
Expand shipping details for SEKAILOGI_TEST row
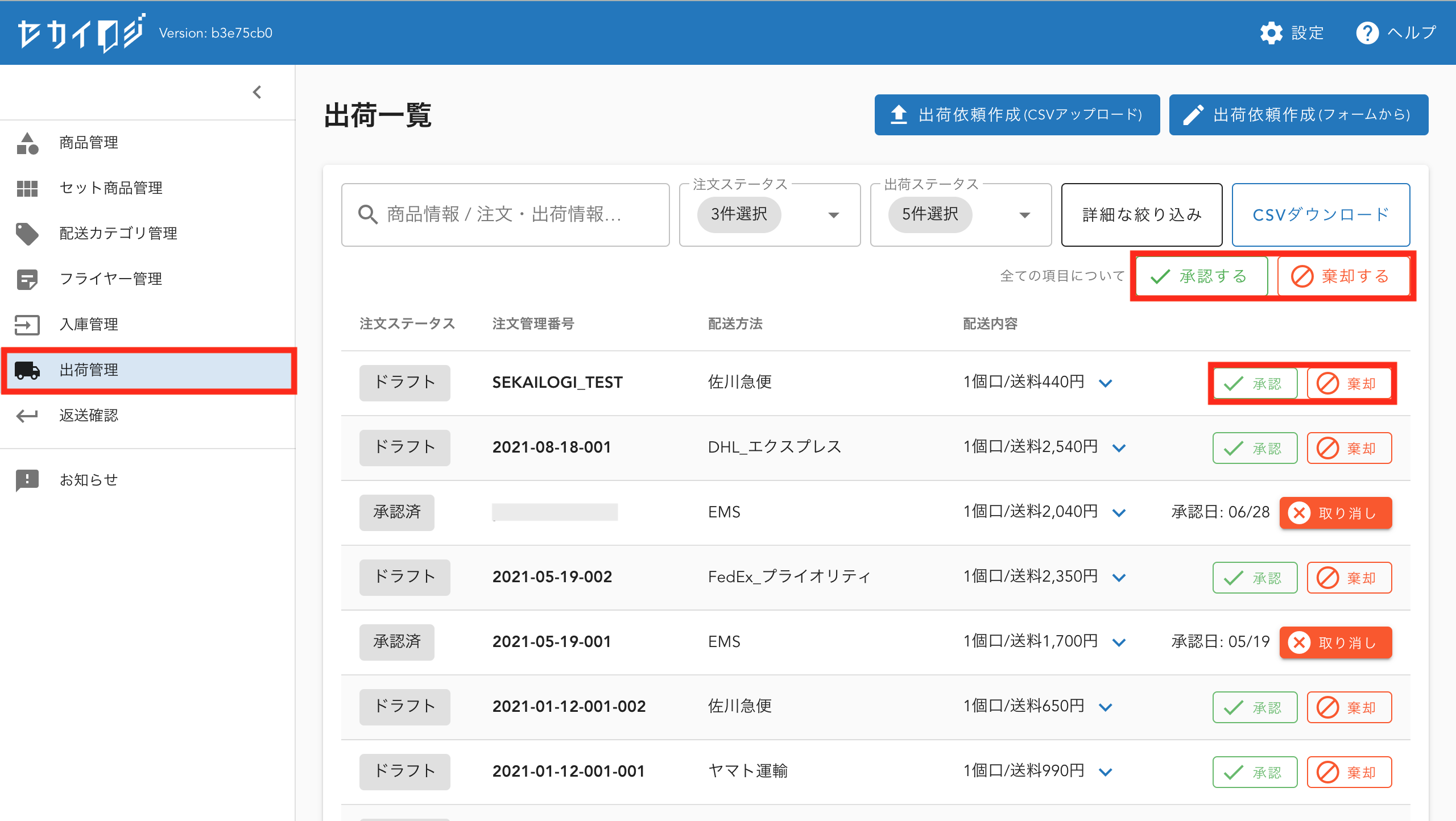pyautogui.click(x=1105, y=383)
